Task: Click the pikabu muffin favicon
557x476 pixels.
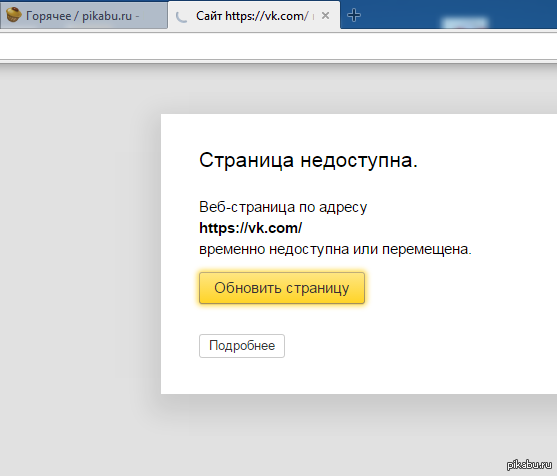Action: [13, 15]
